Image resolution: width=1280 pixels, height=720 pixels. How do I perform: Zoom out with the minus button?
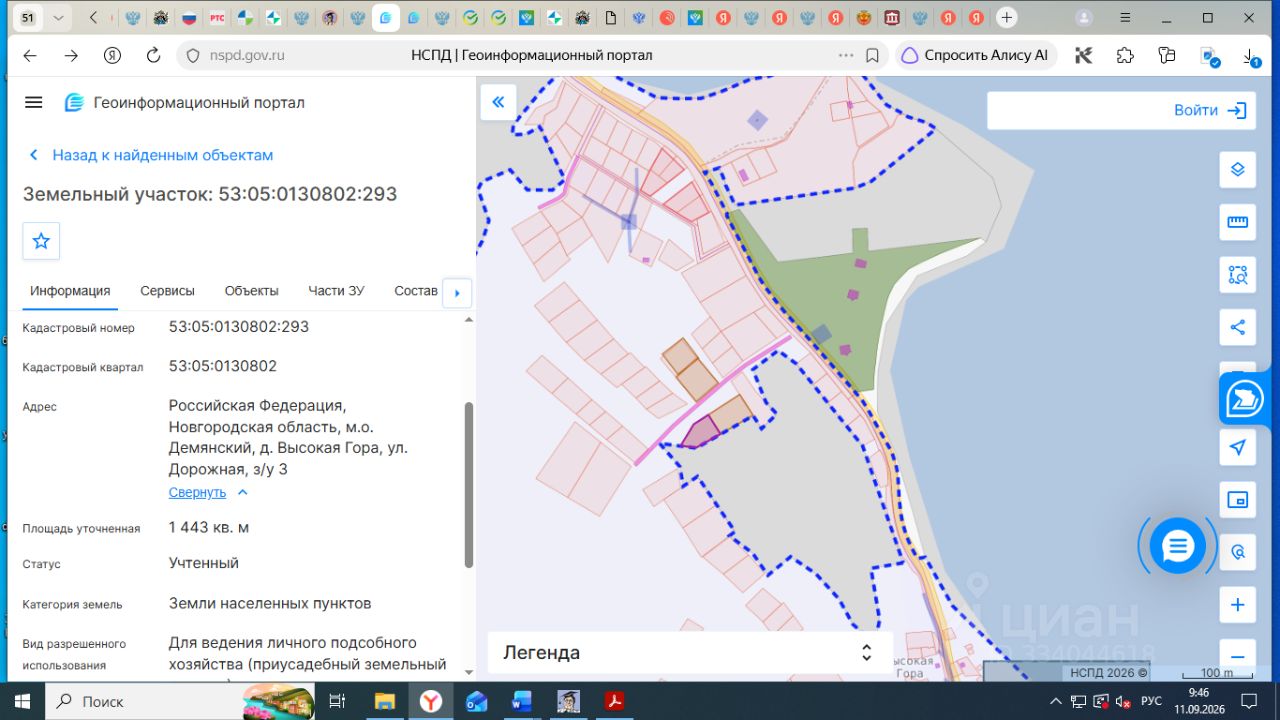click(1237, 656)
